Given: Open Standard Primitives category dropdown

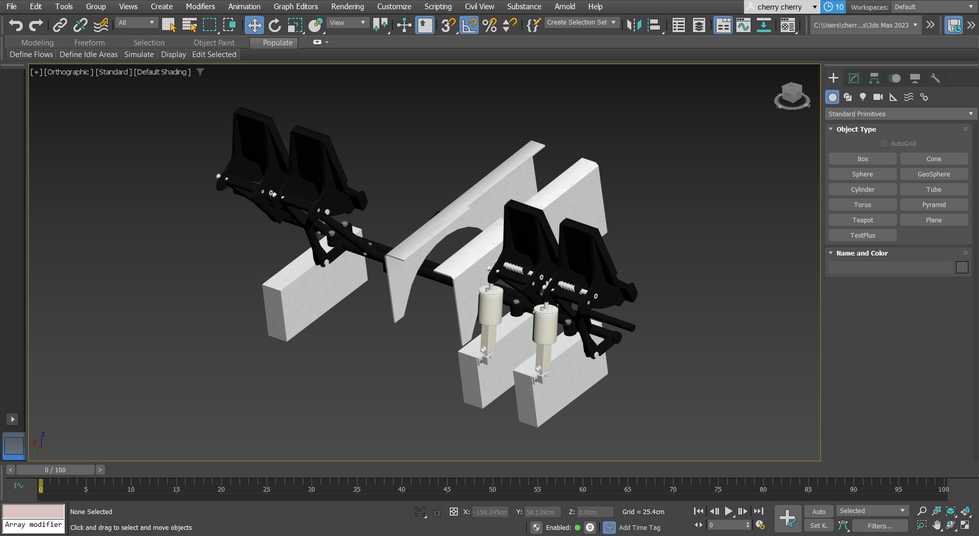Looking at the screenshot, I should [900, 114].
